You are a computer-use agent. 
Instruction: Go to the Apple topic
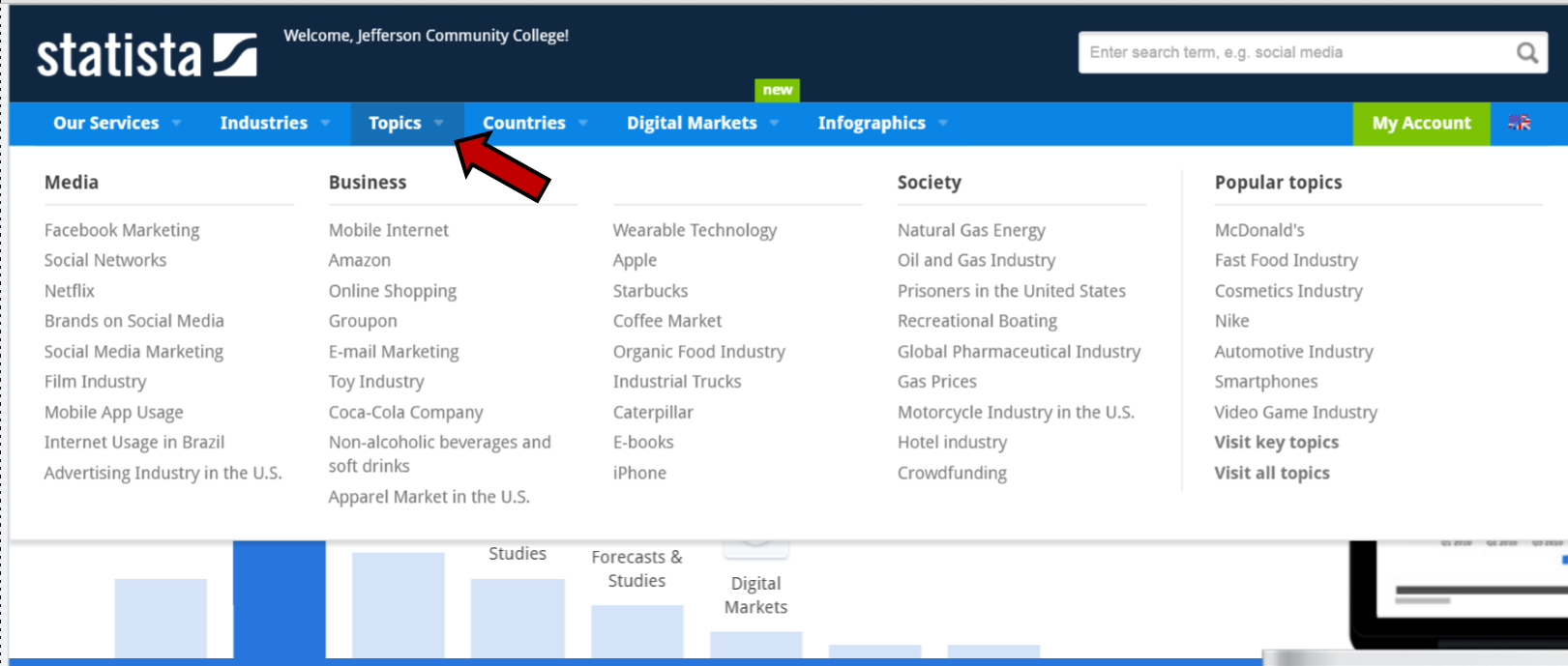click(635, 260)
